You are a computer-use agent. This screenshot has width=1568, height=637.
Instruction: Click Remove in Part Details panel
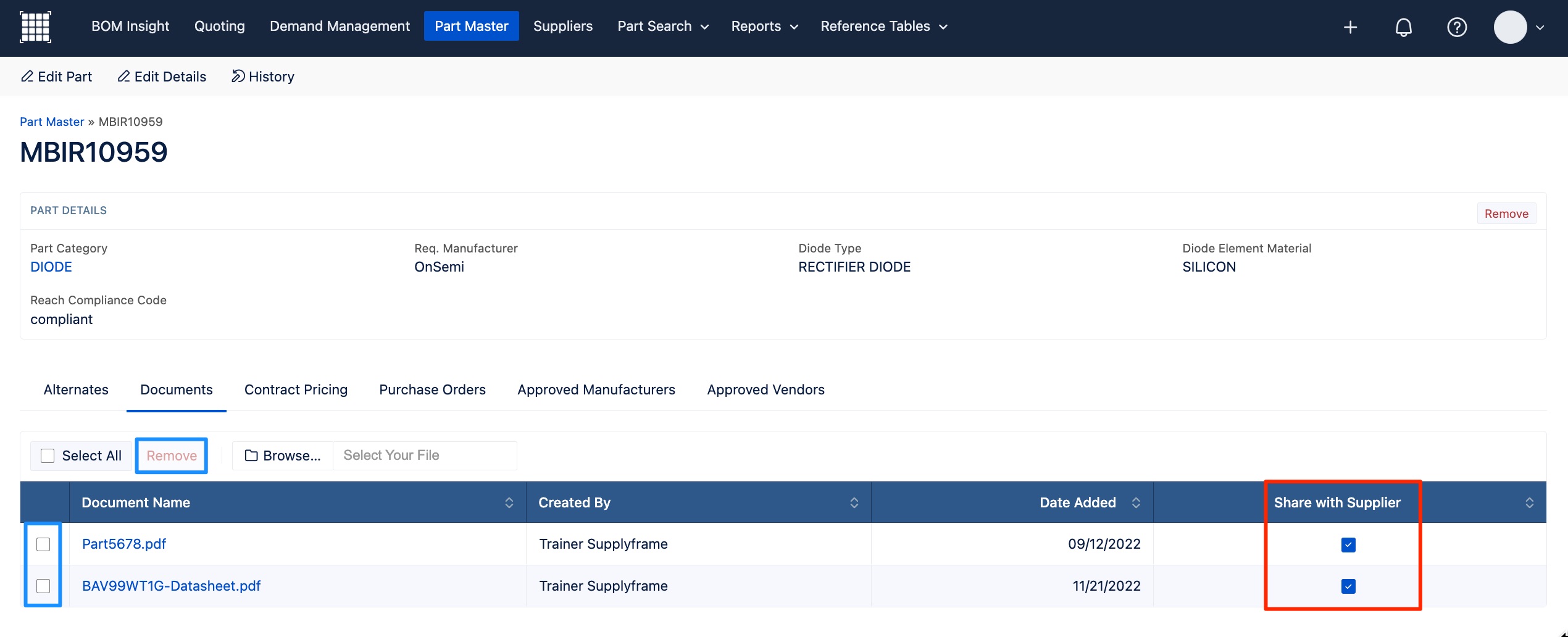[x=1506, y=214]
